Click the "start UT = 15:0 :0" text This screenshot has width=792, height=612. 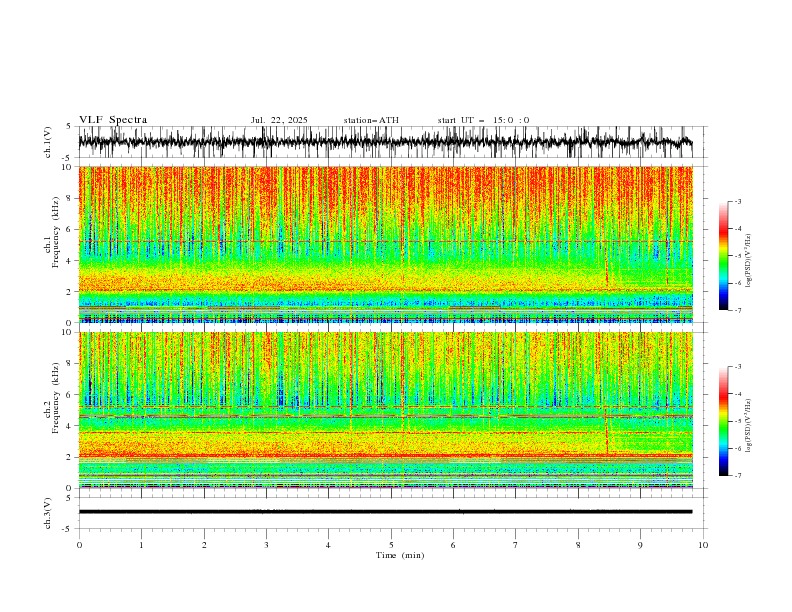tap(483, 120)
